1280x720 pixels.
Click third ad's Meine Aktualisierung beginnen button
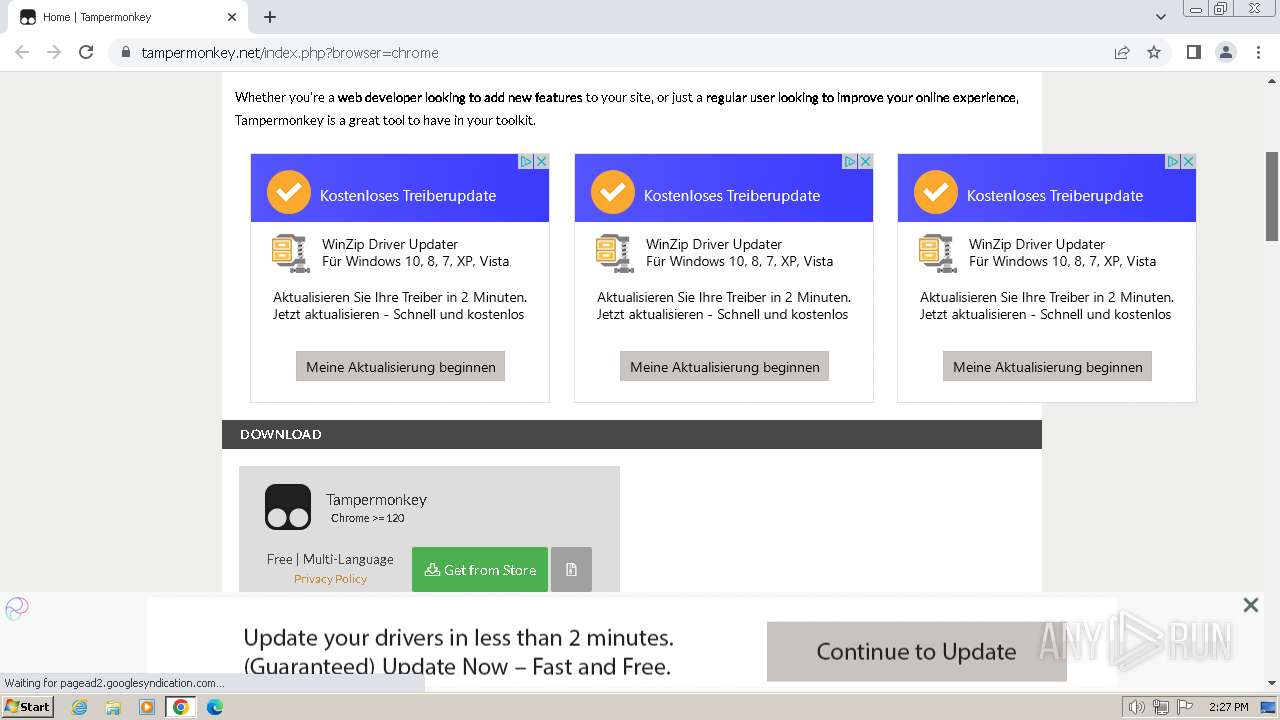pos(1047,366)
